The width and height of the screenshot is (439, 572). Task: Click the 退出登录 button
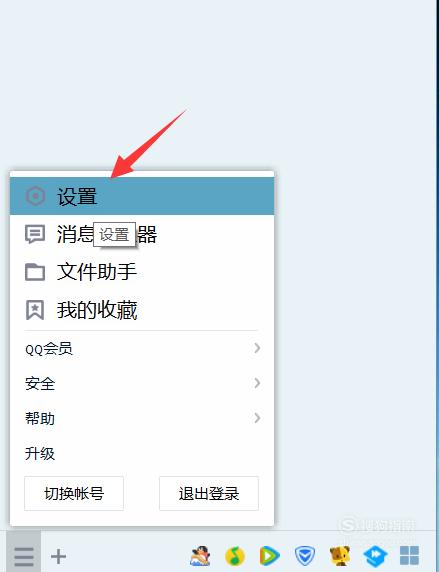(209, 493)
